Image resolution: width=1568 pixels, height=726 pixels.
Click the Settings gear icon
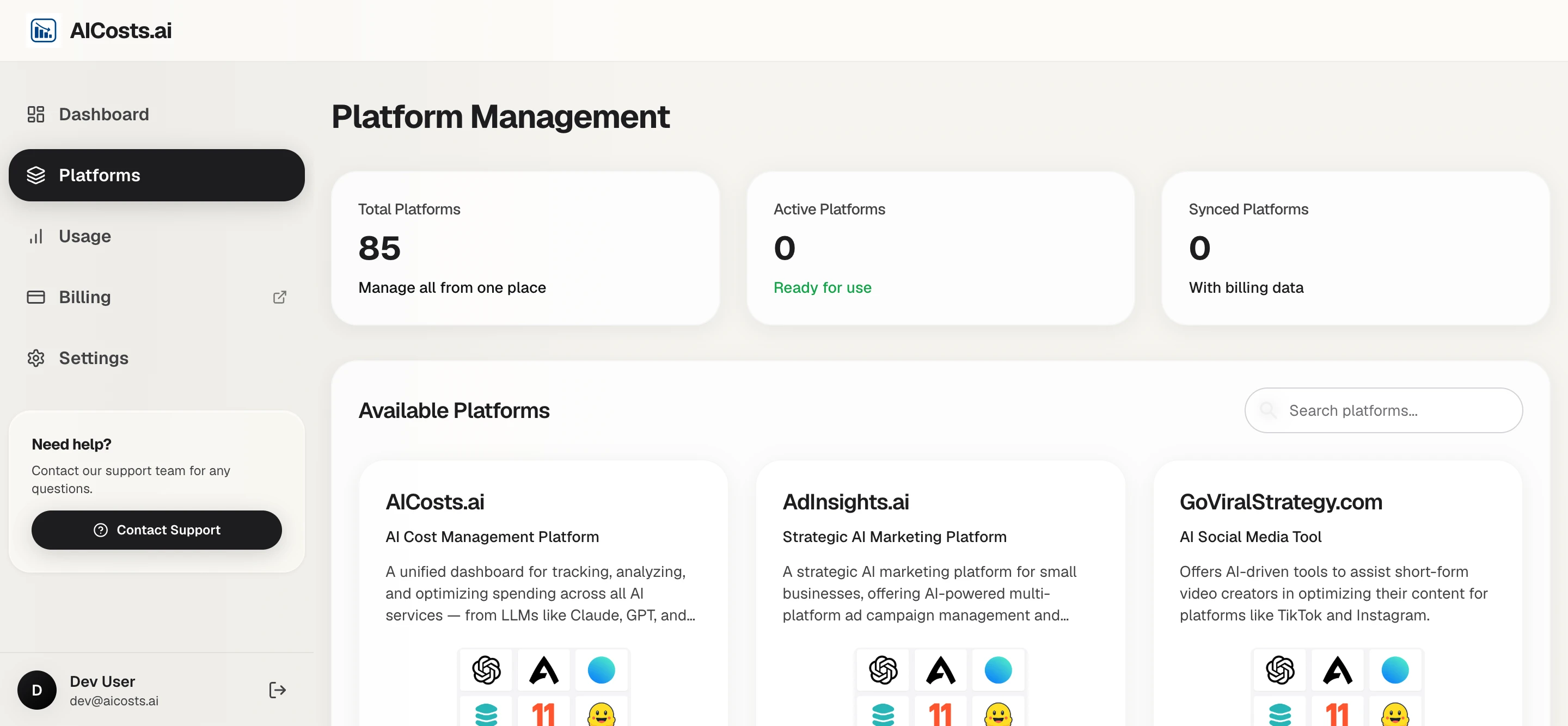(36, 358)
